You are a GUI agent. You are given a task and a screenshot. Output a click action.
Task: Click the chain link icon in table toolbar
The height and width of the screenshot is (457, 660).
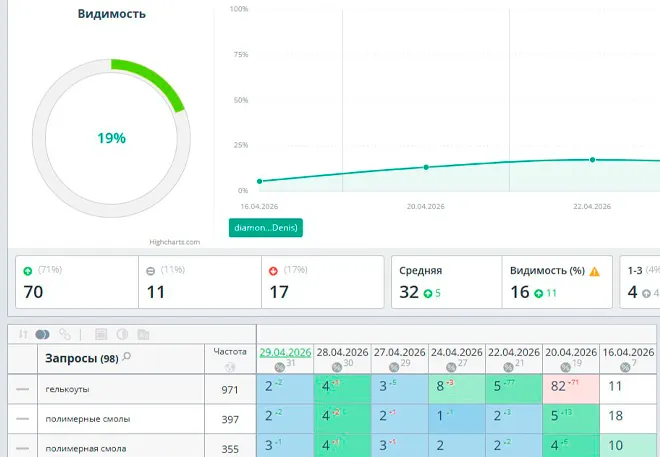tap(65, 334)
